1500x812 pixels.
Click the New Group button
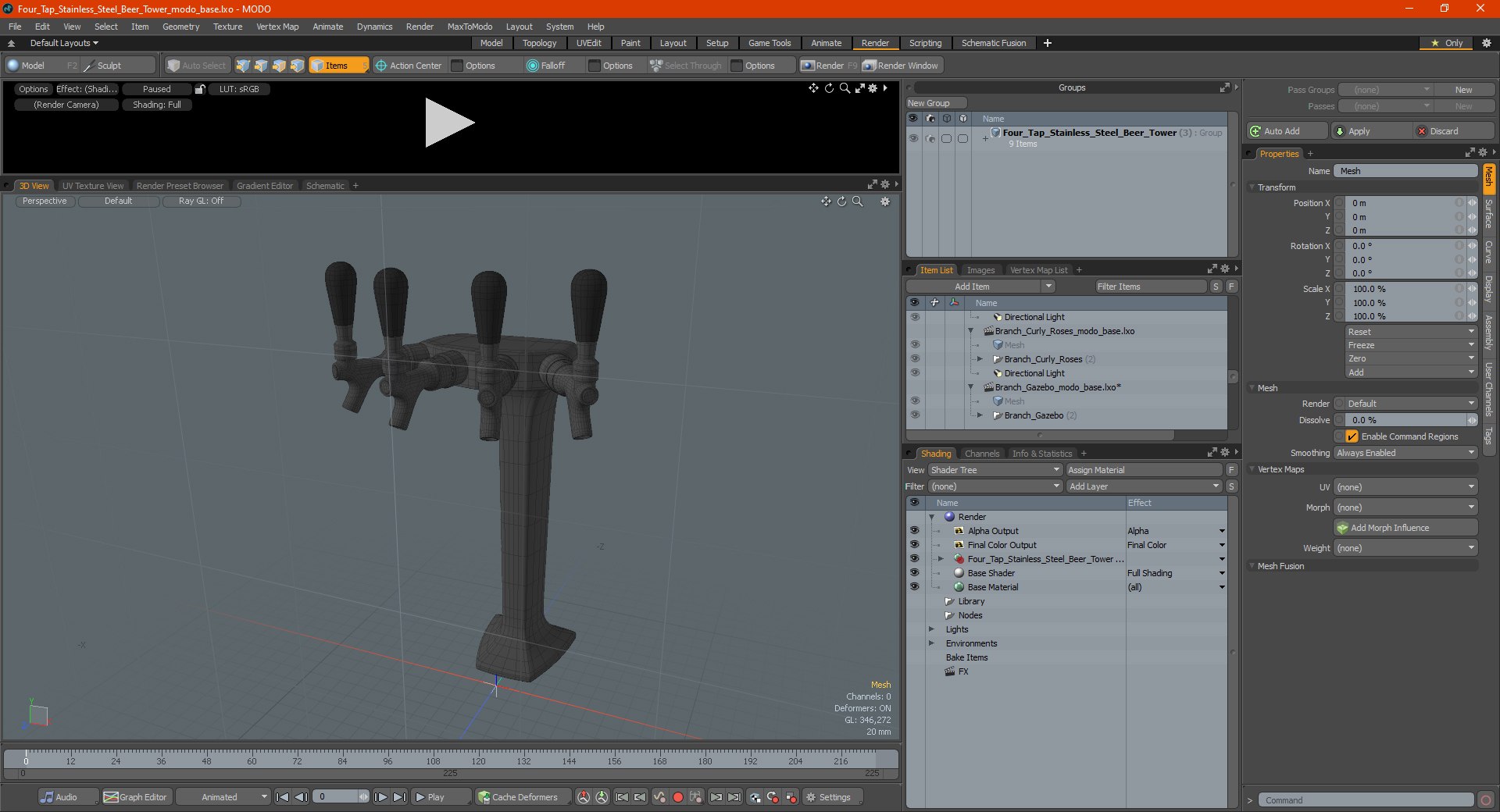936,103
